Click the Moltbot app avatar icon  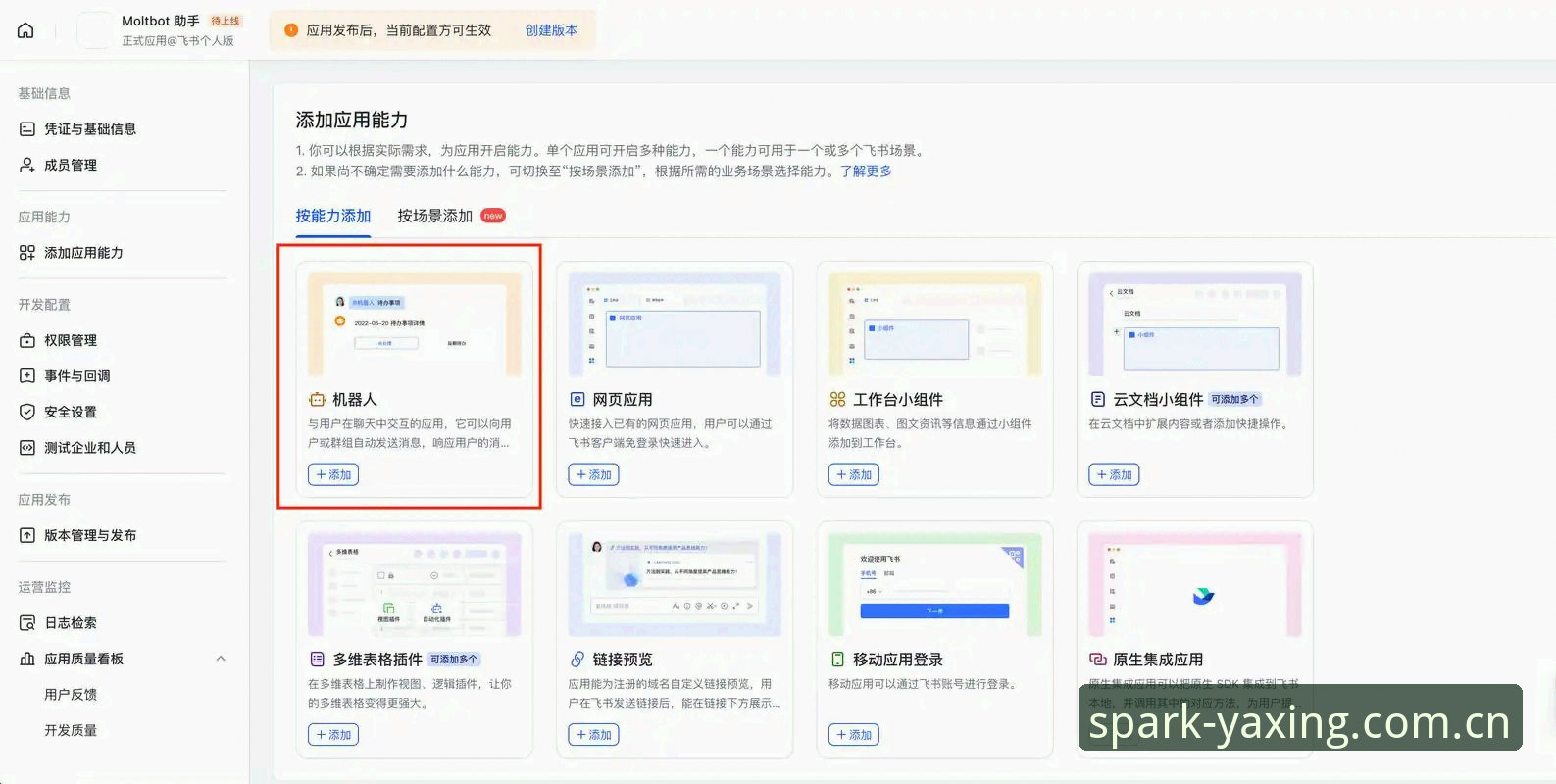[94, 30]
